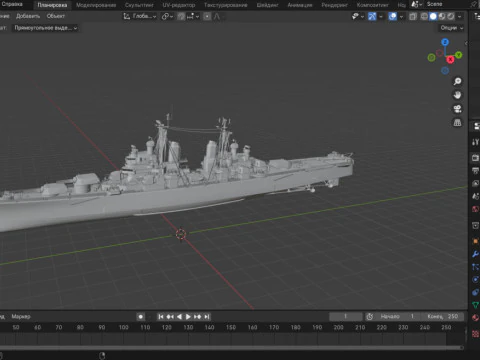Select solid viewport shading

(433, 16)
